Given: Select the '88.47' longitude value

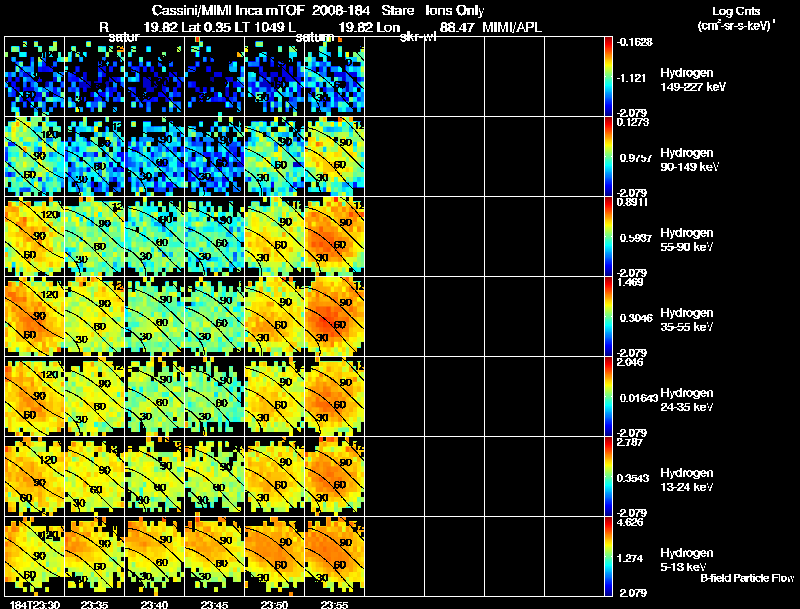Looking at the screenshot, I should coord(457,28).
